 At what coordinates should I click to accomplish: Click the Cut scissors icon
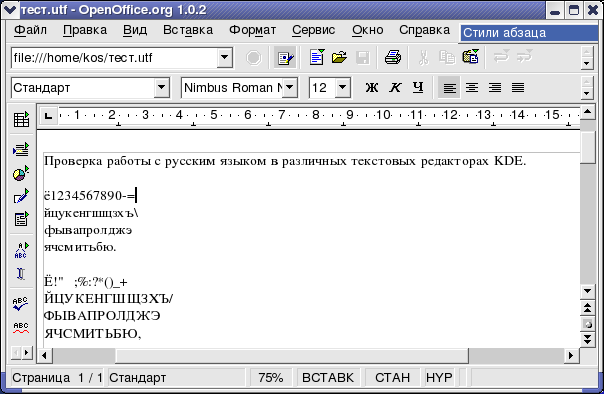coord(424,58)
